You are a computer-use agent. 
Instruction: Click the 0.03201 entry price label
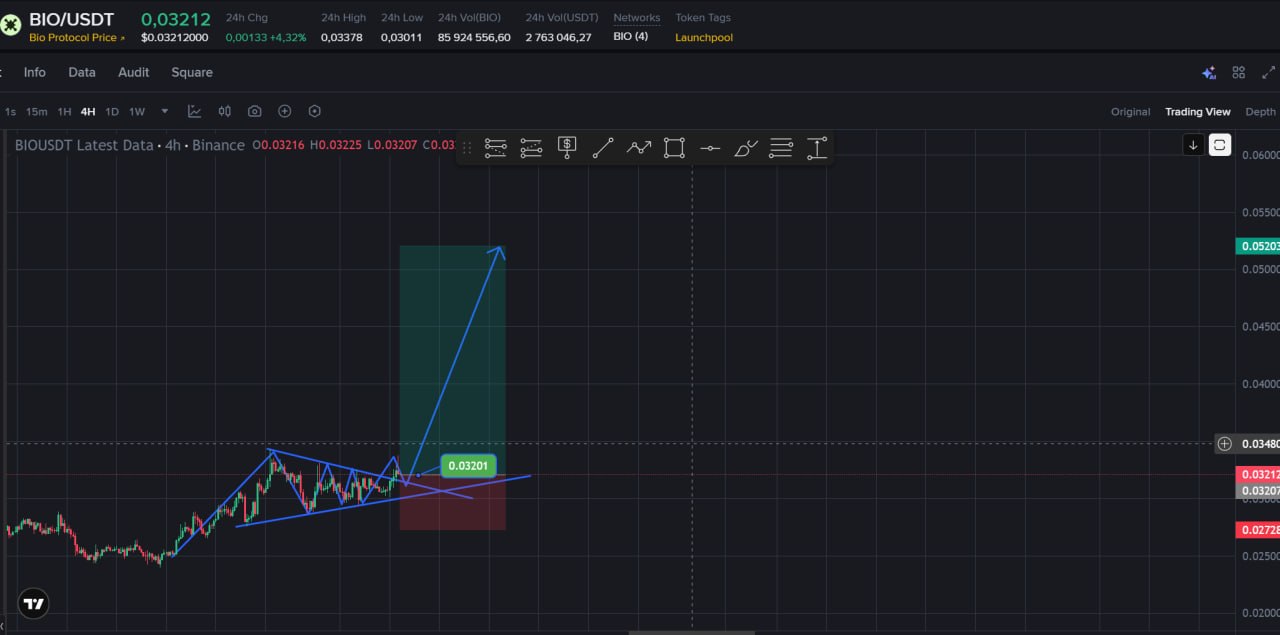coord(468,465)
